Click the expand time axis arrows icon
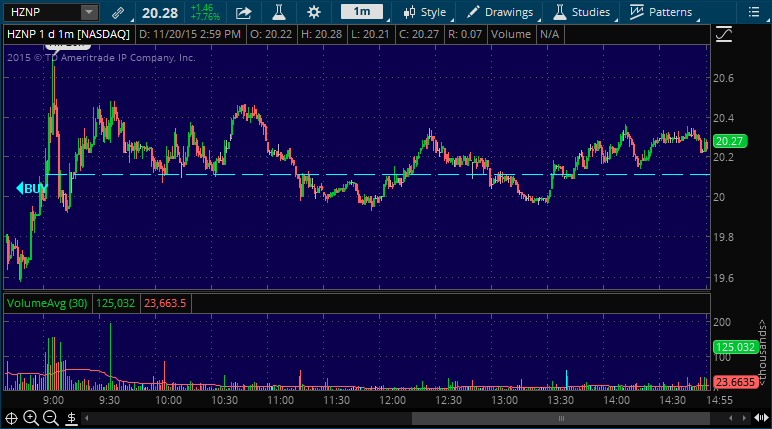Screen dimensions: 772x429 [761, 418]
